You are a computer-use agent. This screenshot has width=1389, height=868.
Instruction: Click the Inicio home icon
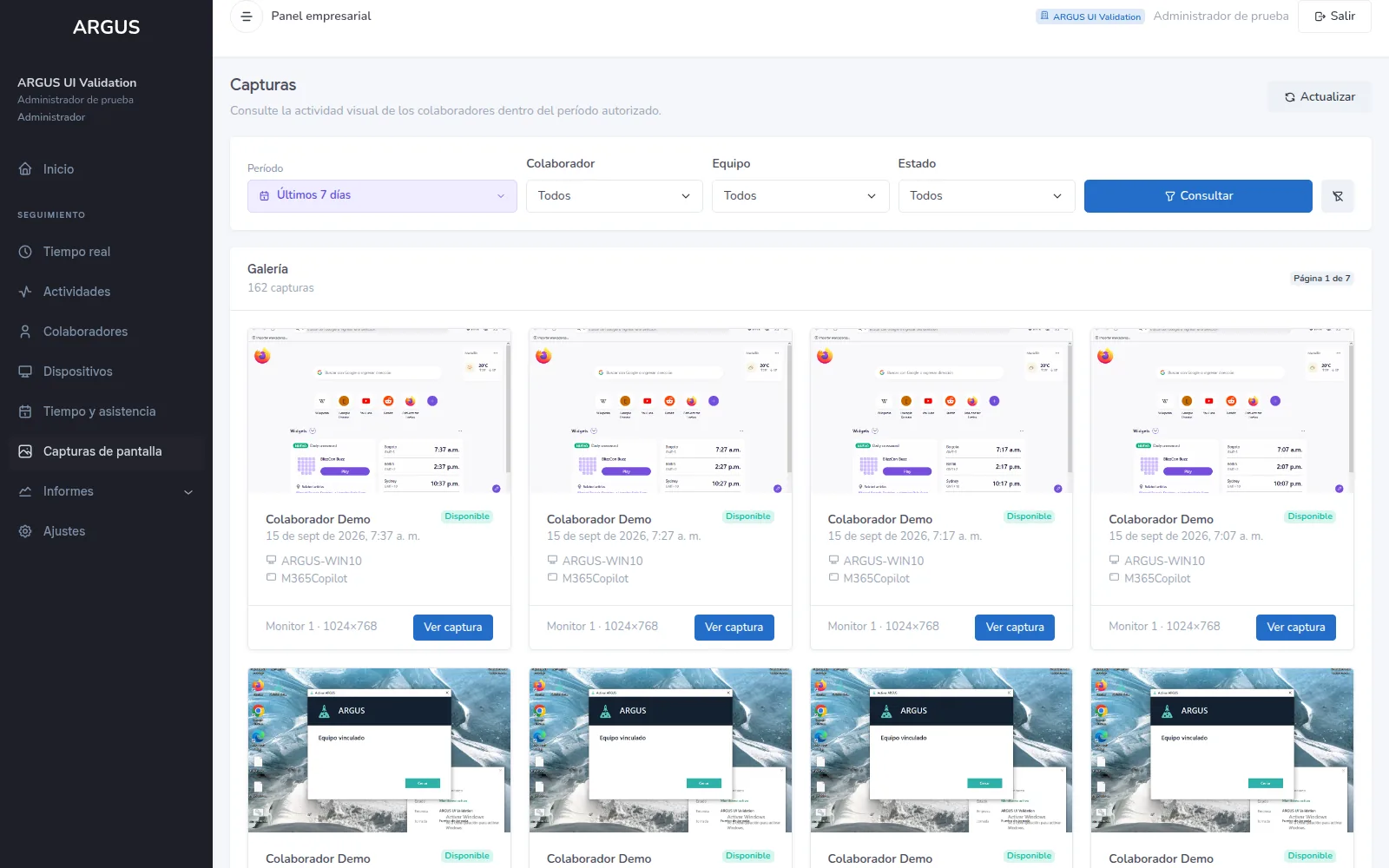point(25,169)
